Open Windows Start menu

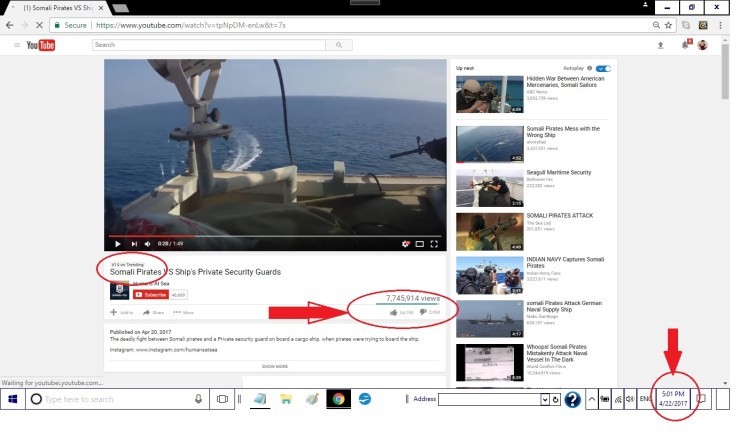tap(12, 399)
